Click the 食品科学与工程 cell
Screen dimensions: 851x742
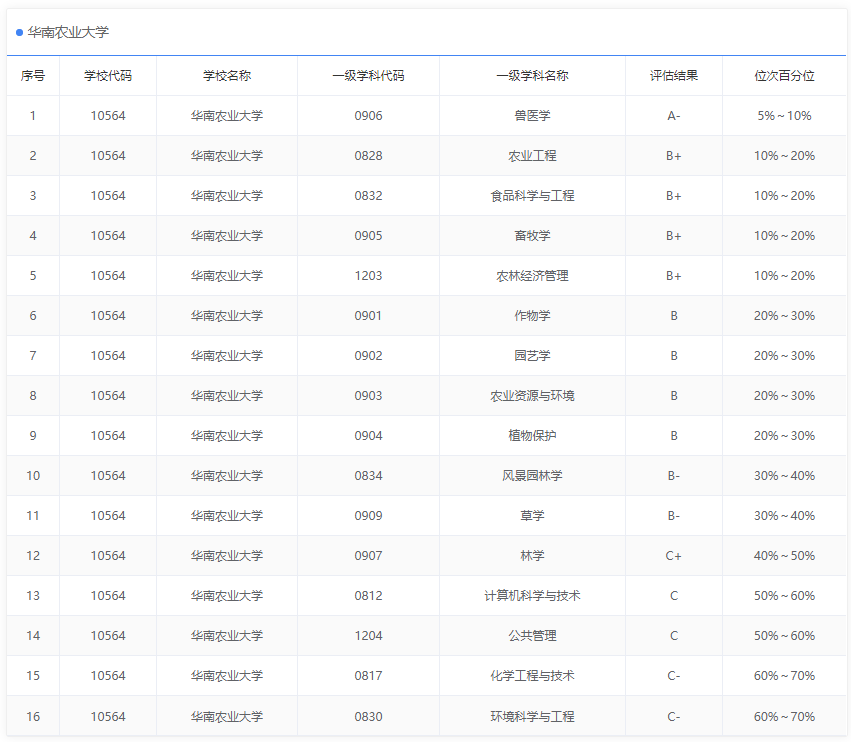point(532,195)
